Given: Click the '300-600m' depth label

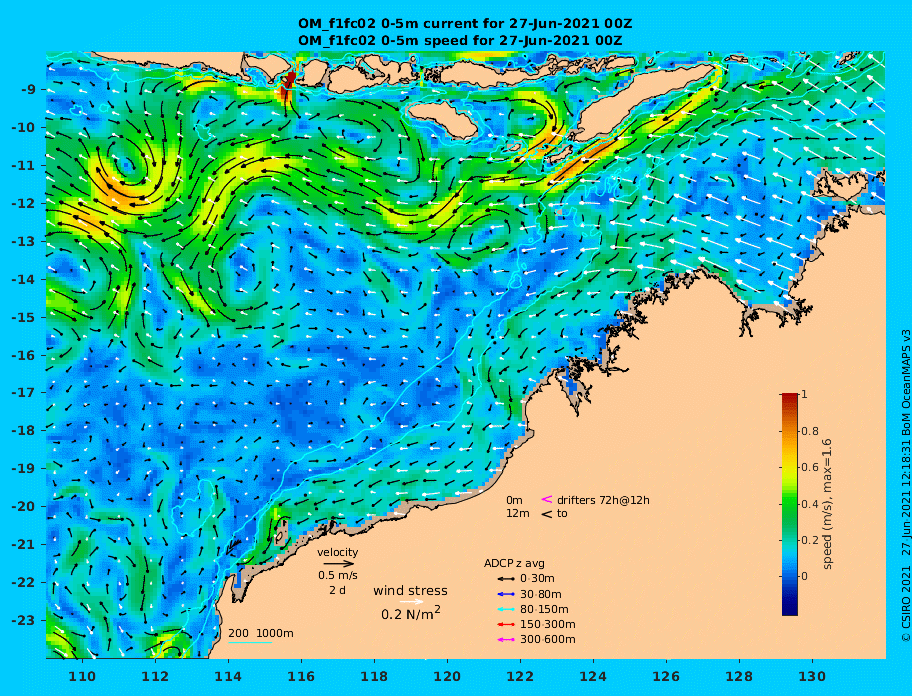Looking at the screenshot, I should 548,640.
